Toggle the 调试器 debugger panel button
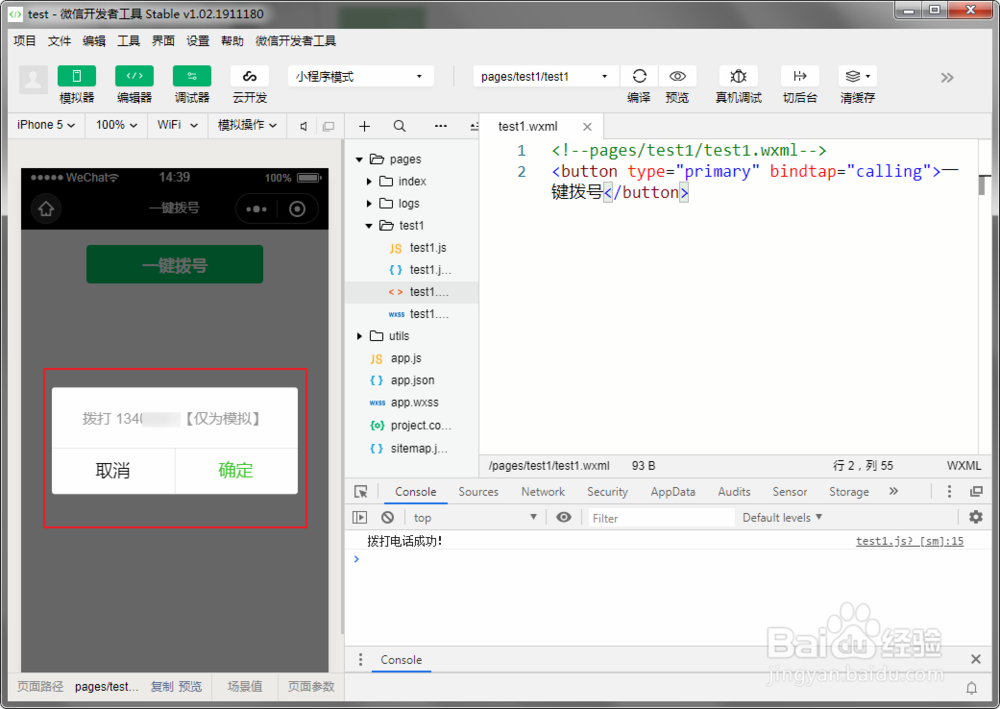Viewport: 1000px width, 709px height. pos(192,76)
